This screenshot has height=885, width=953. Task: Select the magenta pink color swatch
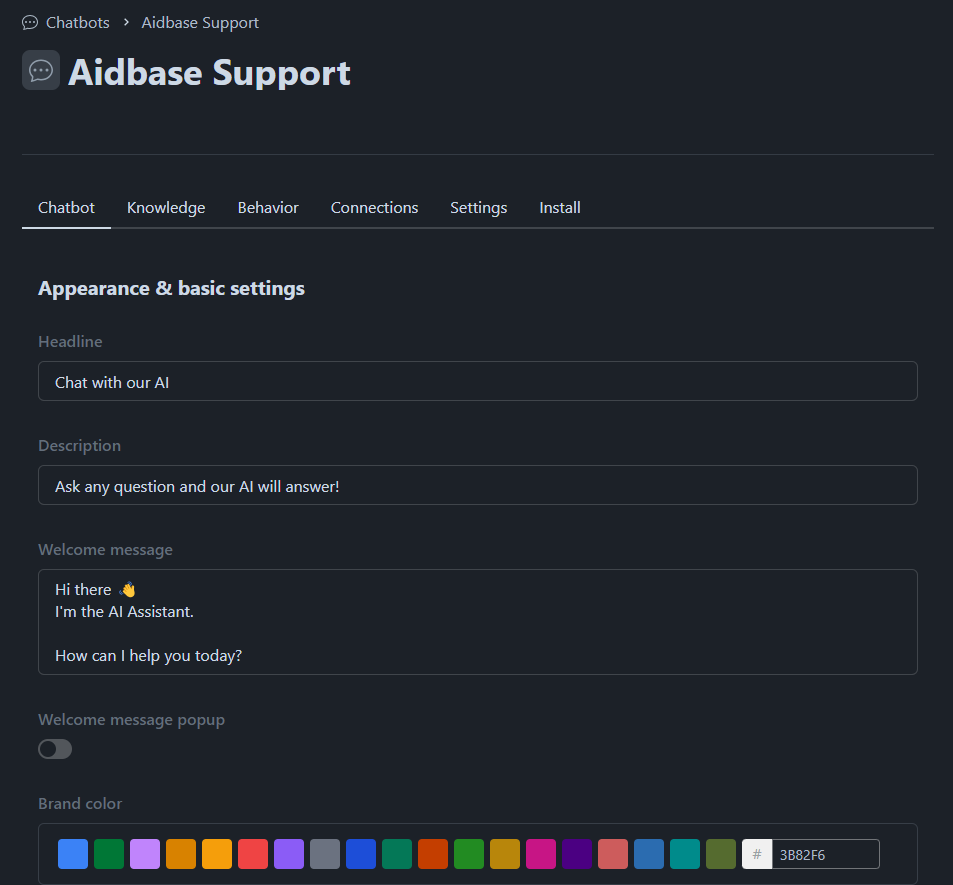tap(541, 854)
